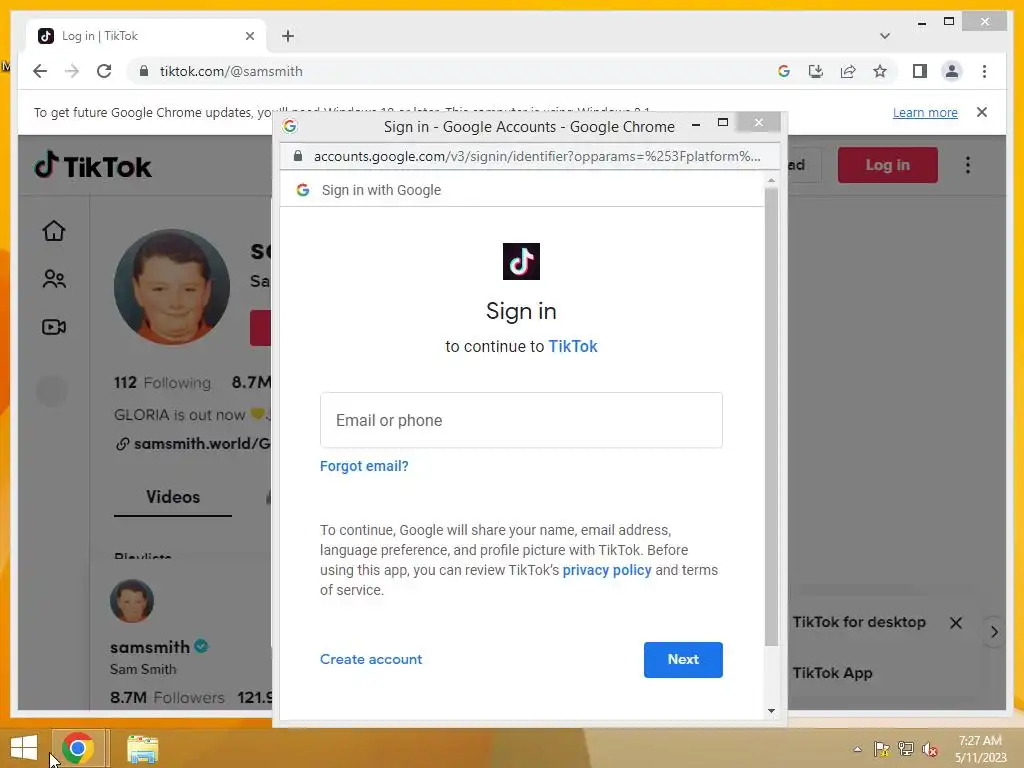
Task: Click the Google icon in the address bar
Action: (784, 71)
